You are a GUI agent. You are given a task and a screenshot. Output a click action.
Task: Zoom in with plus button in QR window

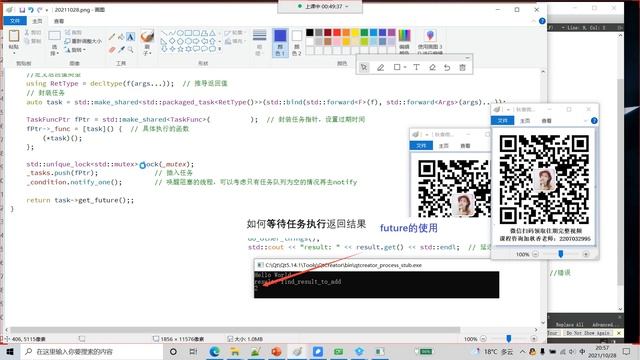tap(586, 254)
